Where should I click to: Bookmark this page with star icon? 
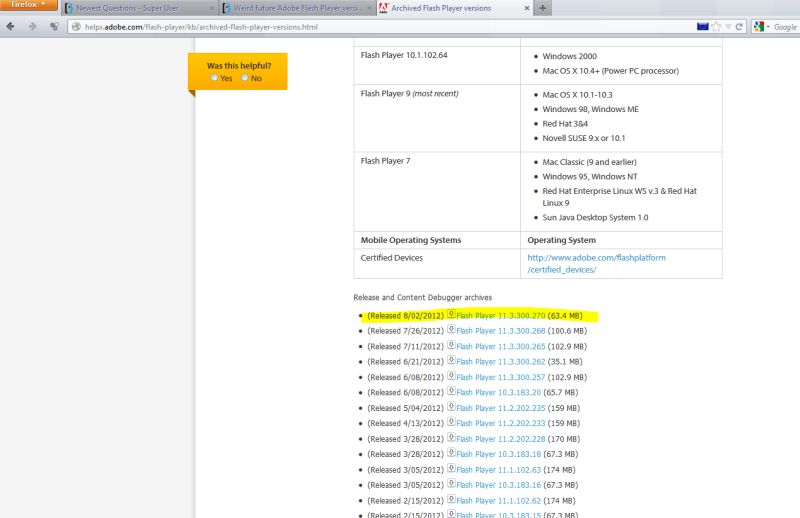pos(716,27)
